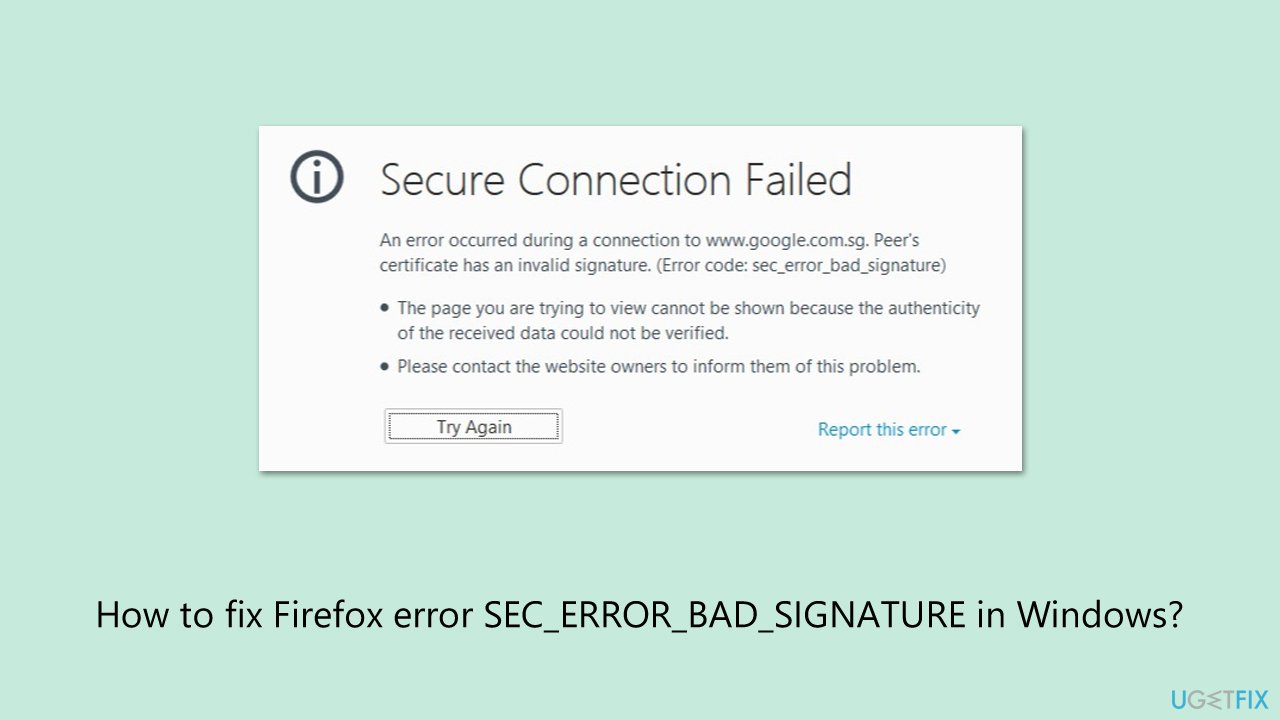Select the 'Secure Connection Failed' heading
The width and height of the screenshot is (1280, 720).
coord(617,180)
